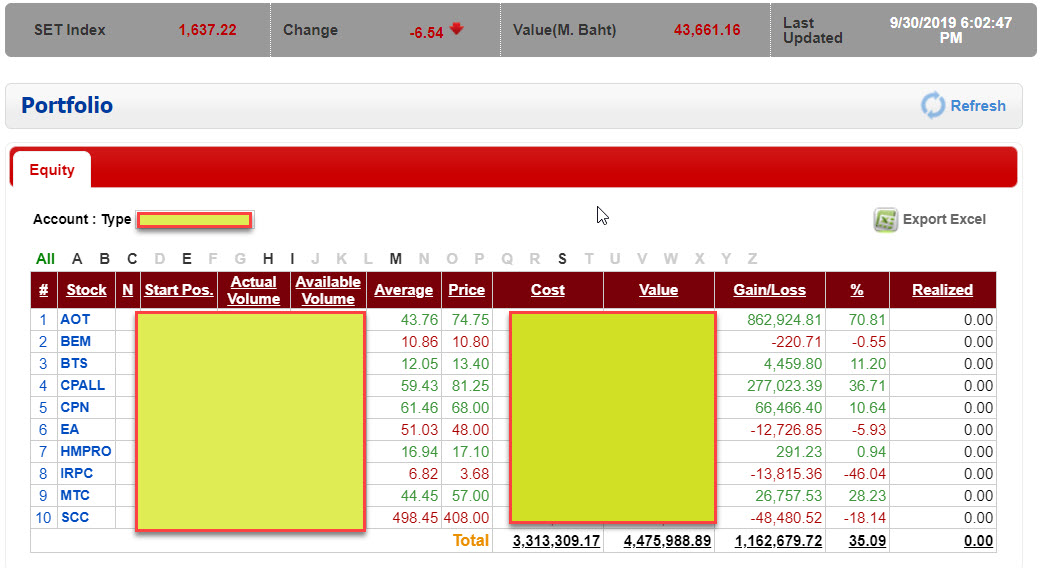Viewport: 1045px width, 568px height.
Task: Click the Refresh link text
Action: (x=978, y=106)
